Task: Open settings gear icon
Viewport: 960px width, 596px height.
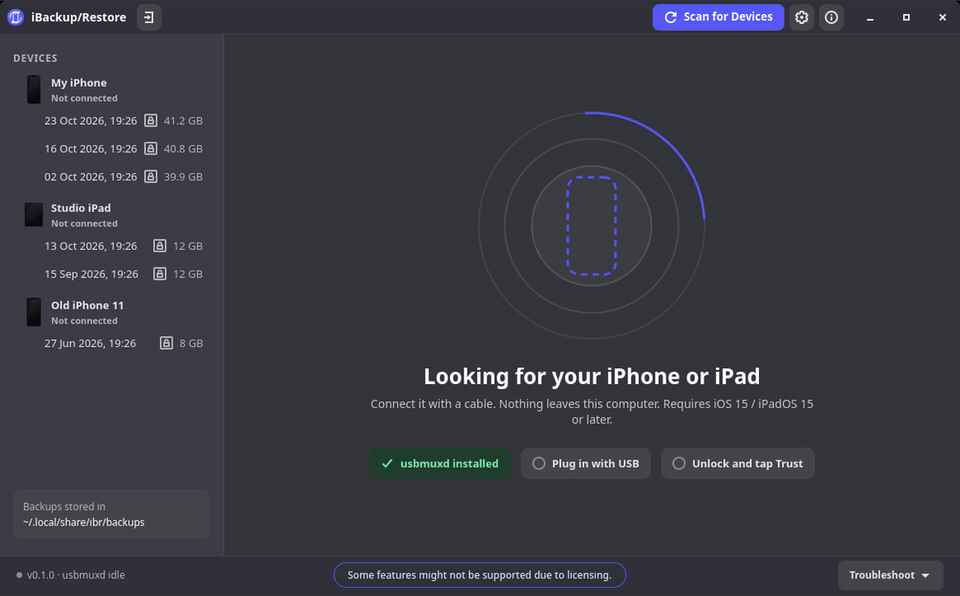Action: (801, 17)
